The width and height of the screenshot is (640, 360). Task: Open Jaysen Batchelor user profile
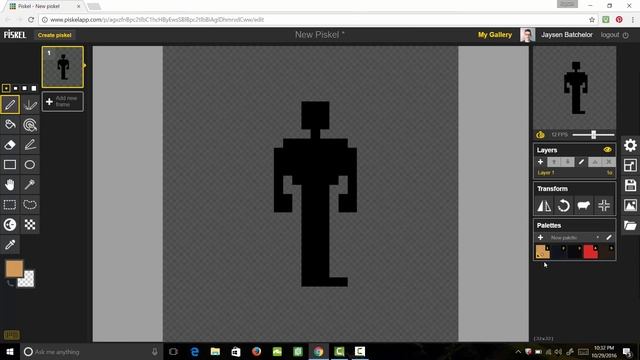[567, 35]
